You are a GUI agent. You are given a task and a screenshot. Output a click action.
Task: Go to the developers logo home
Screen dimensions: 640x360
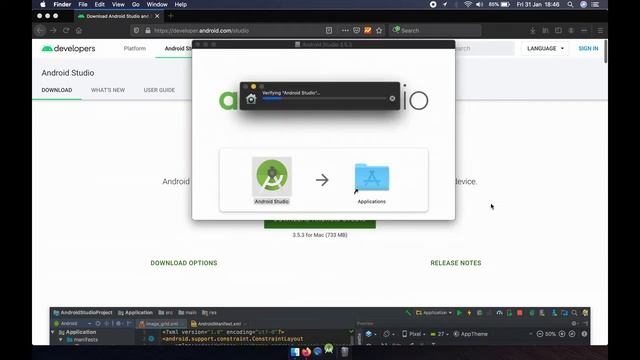click(x=68, y=49)
